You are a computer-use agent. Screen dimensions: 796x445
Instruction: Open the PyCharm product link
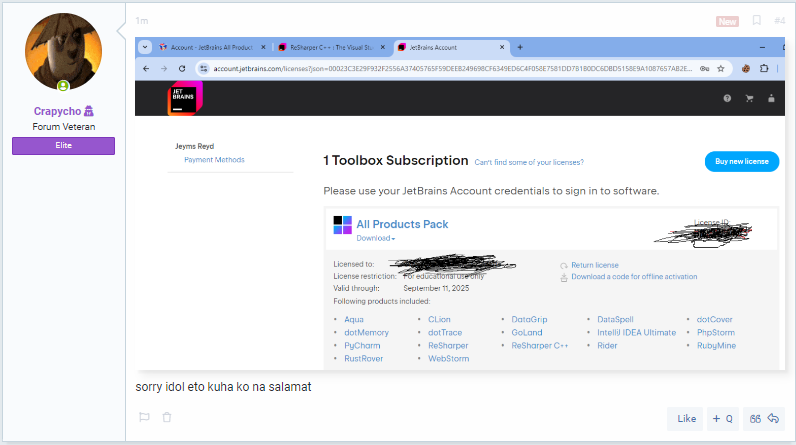click(x=362, y=346)
